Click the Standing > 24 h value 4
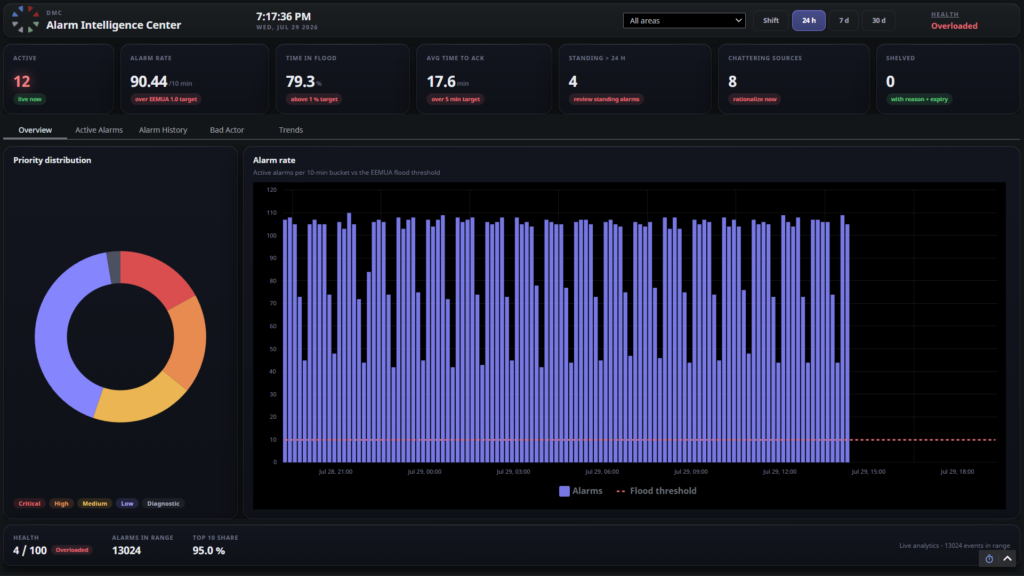Image resolution: width=1024 pixels, height=576 pixels. [x=573, y=82]
